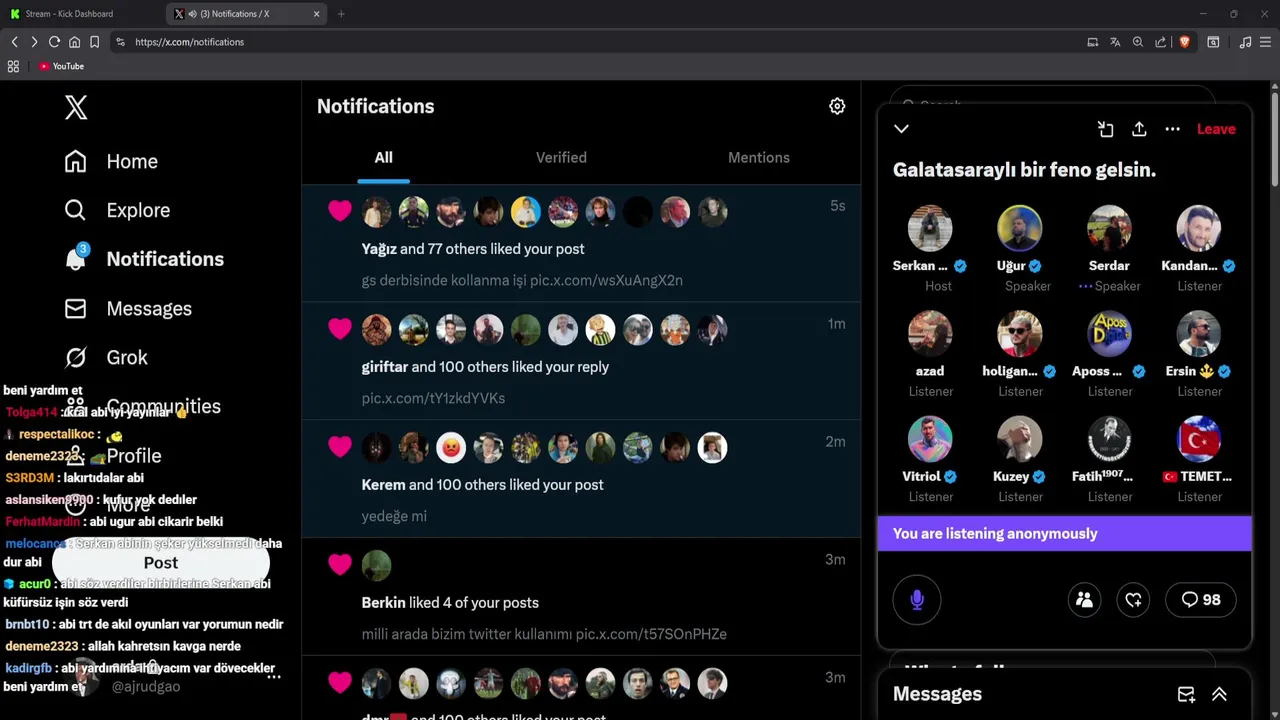Image resolution: width=1280 pixels, height=720 pixels.
Task: Click the address bar URL
Action: [189, 42]
